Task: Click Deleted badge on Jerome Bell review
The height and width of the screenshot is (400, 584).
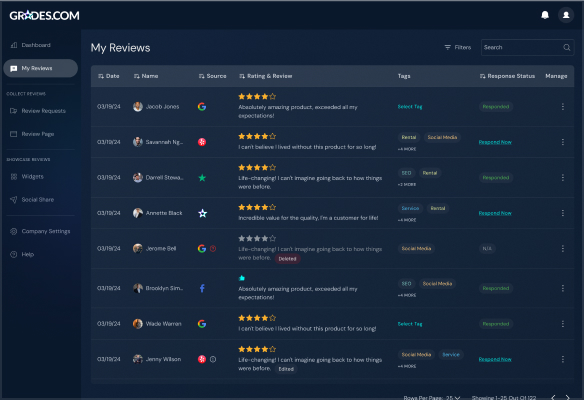Action: pyautogui.click(x=287, y=258)
